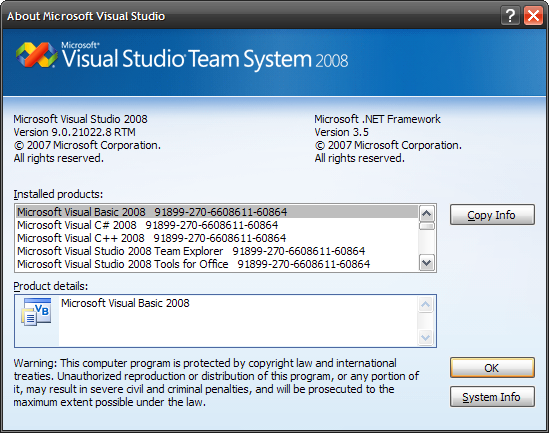
Task: Click the Visual Studio Team System 2008 banner title
Action: (x=205, y=57)
